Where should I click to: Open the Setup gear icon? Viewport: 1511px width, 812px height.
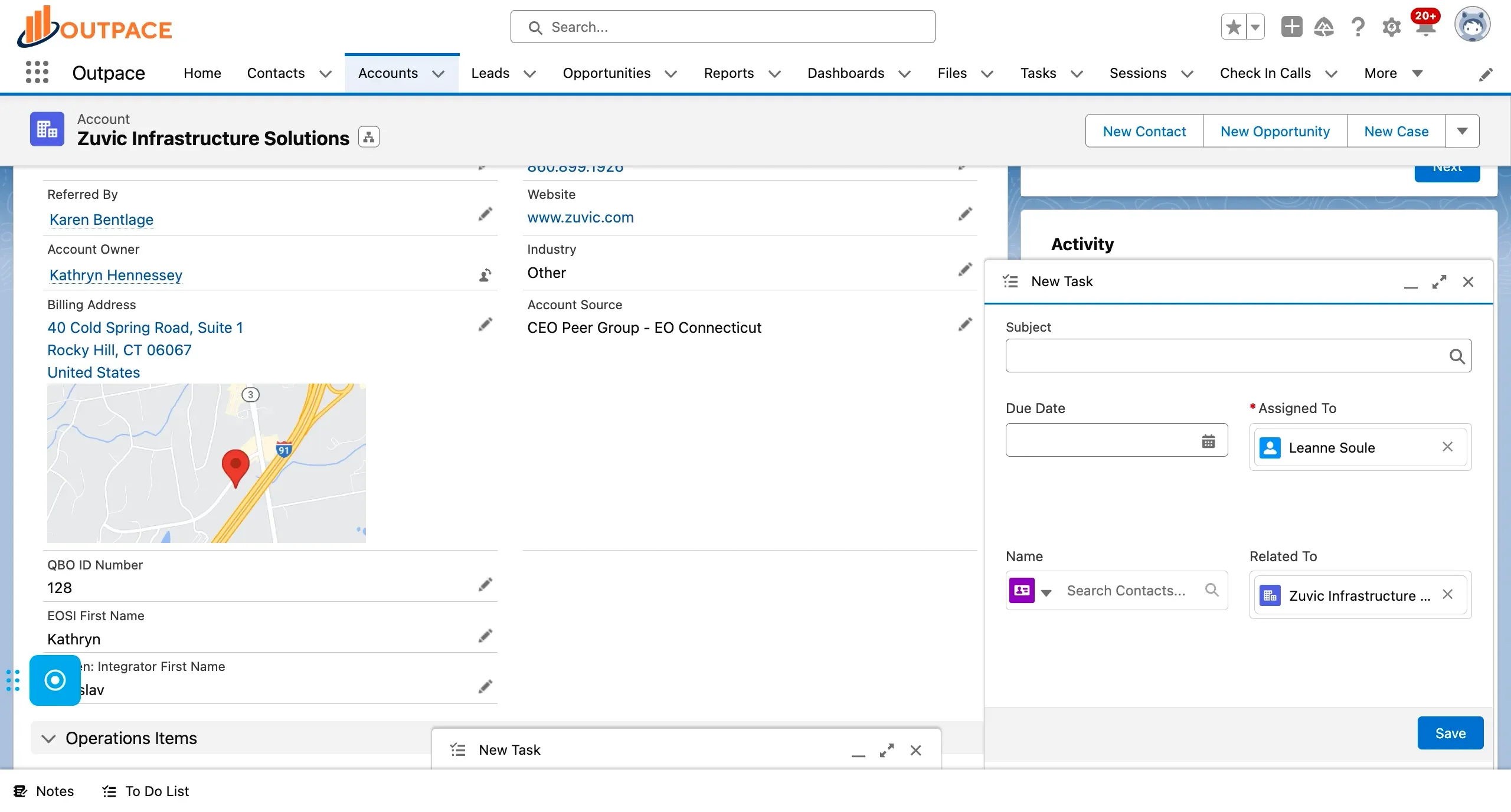click(1391, 27)
